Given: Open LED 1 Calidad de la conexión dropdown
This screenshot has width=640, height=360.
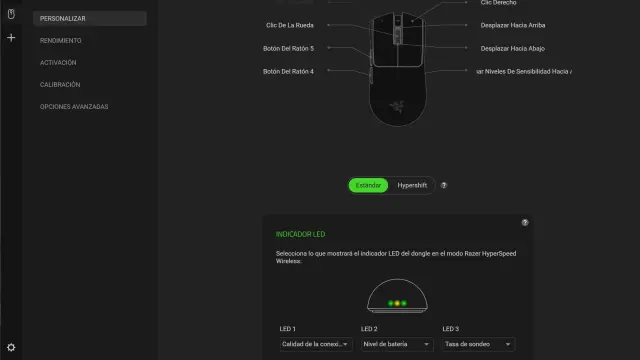Looking at the screenshot, I should pos(316,344).
